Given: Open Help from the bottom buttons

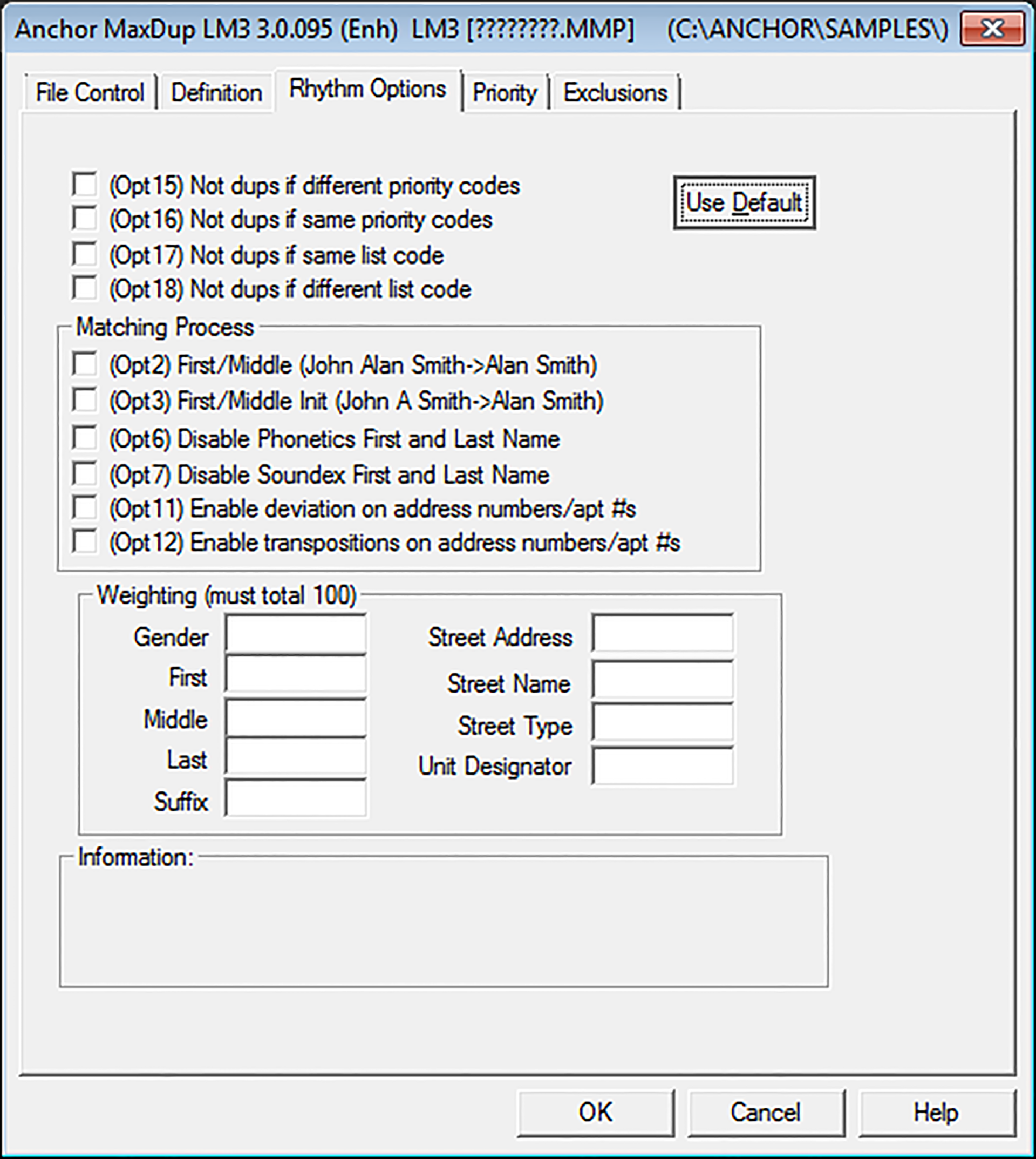Looking at the screenshot, I should point(936,1111).
